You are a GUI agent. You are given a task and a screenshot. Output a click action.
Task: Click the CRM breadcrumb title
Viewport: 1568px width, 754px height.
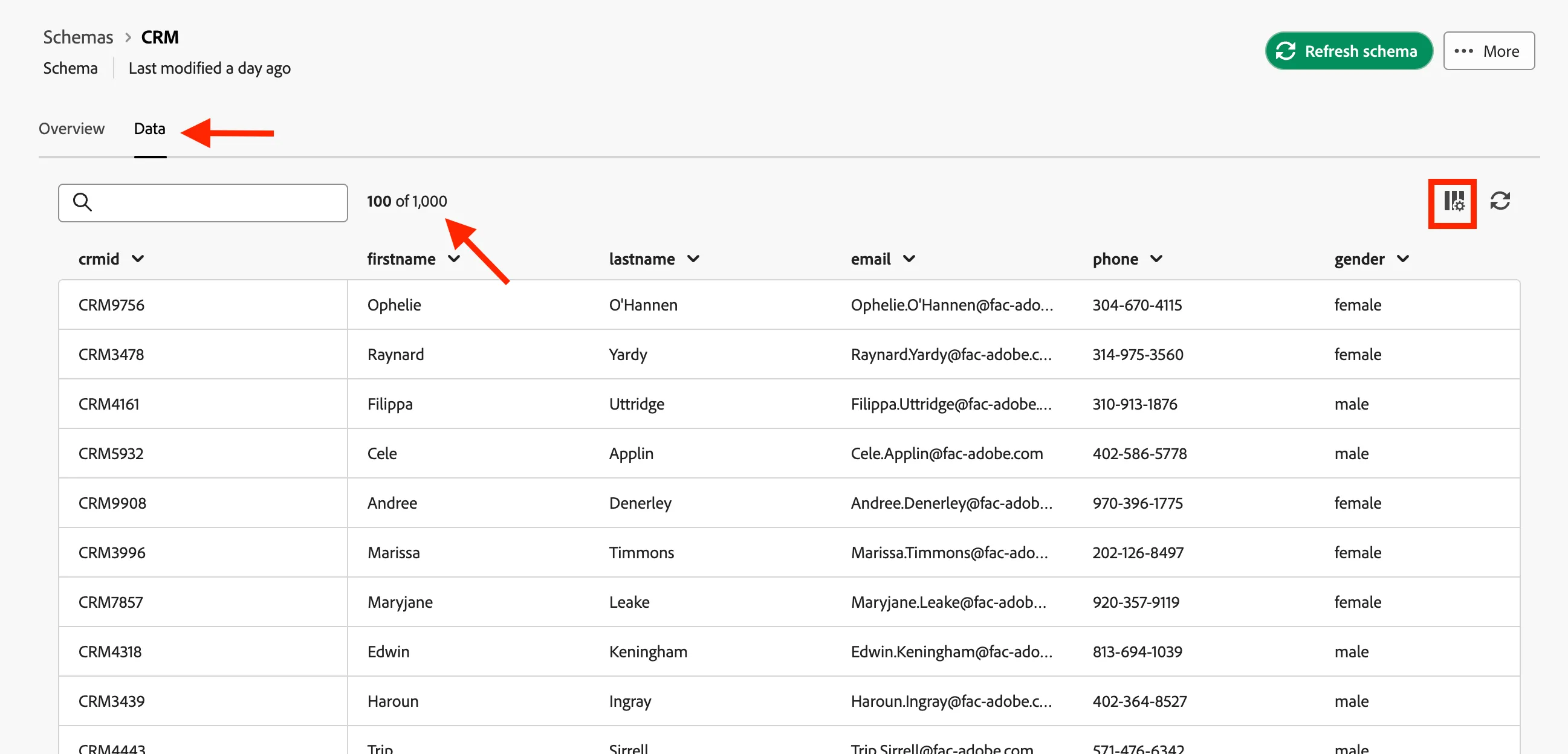click(x=160, y=37)
